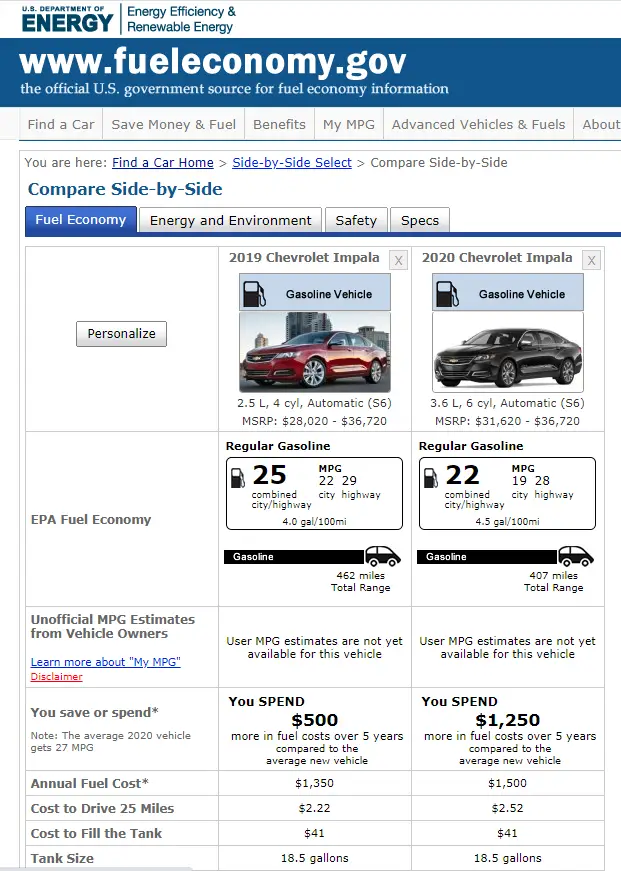Click the red 2019 Impala photo
This screenshot has width=621, height=871.
tap(315, 352)
